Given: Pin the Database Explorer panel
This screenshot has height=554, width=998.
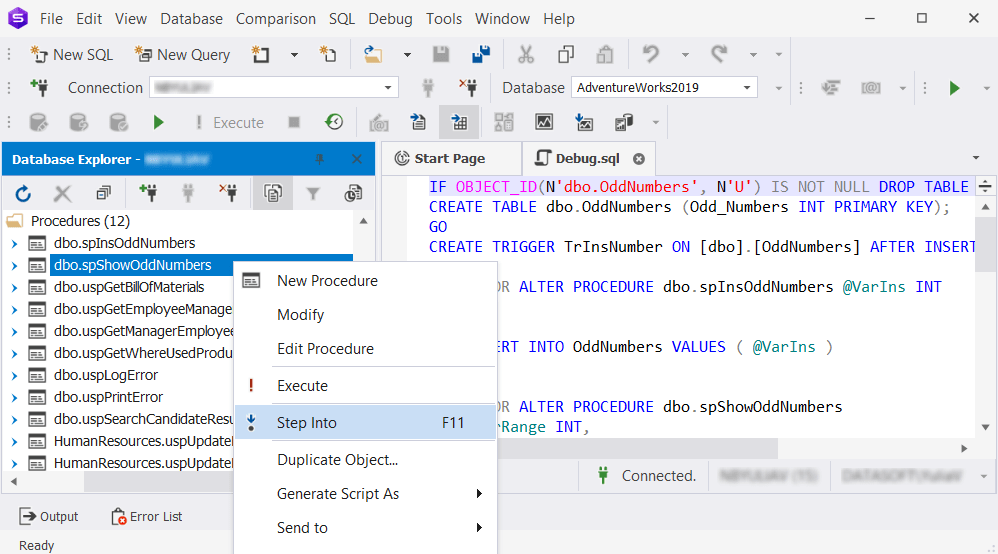Looking at the screenshot, I should pyautogui.click(x=320, y=159).
